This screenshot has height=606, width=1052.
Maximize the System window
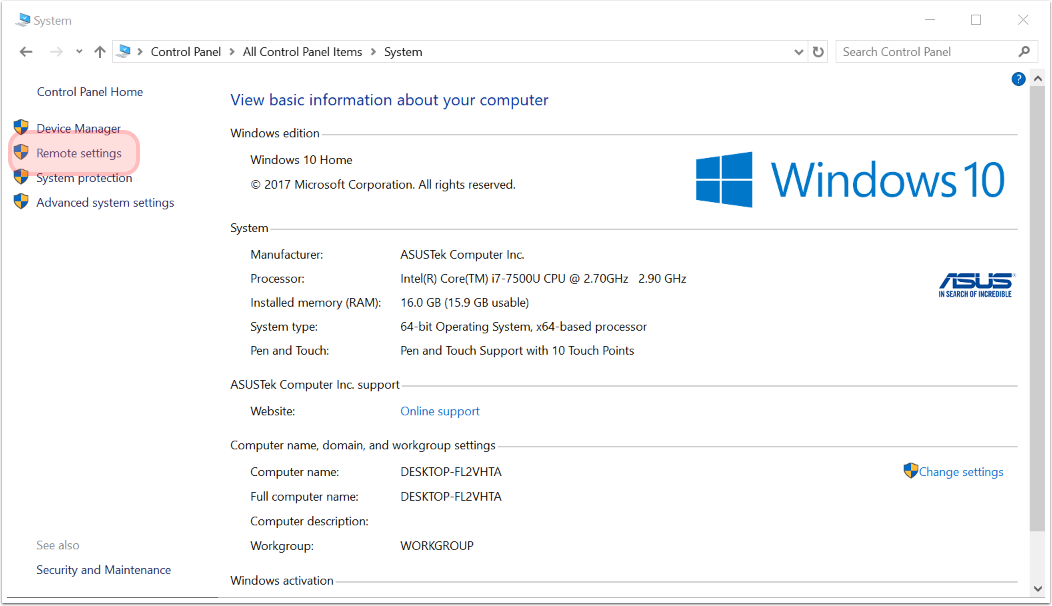tap(976, 20)
